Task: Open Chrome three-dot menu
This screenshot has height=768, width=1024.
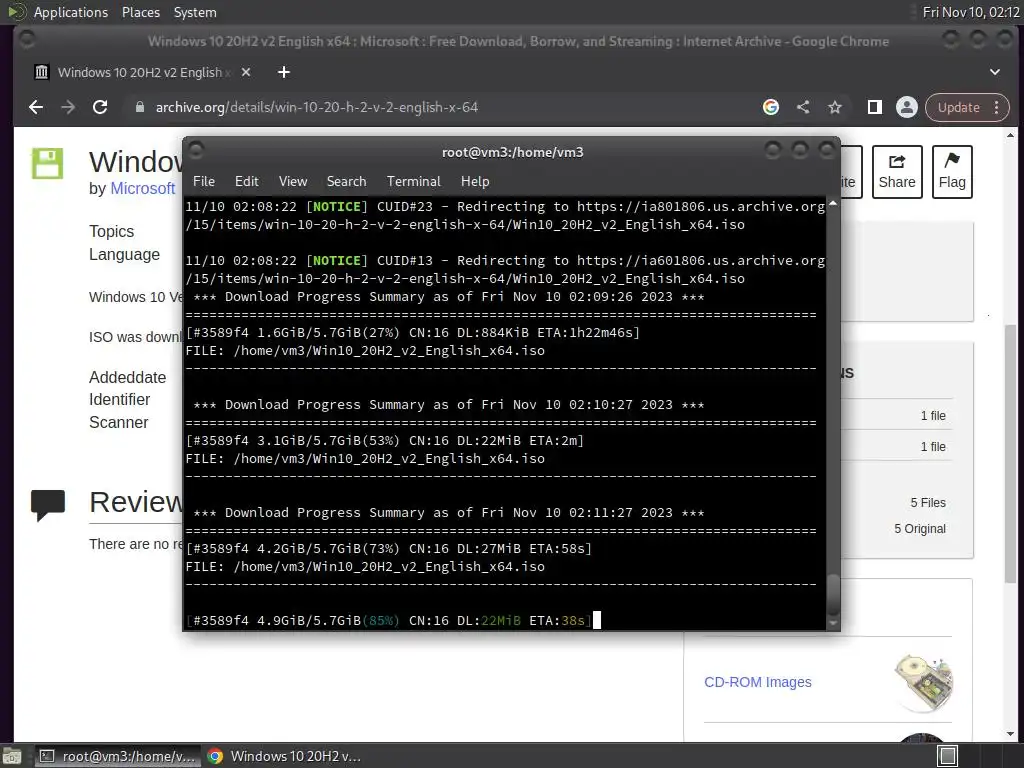Action: [997, 107]
